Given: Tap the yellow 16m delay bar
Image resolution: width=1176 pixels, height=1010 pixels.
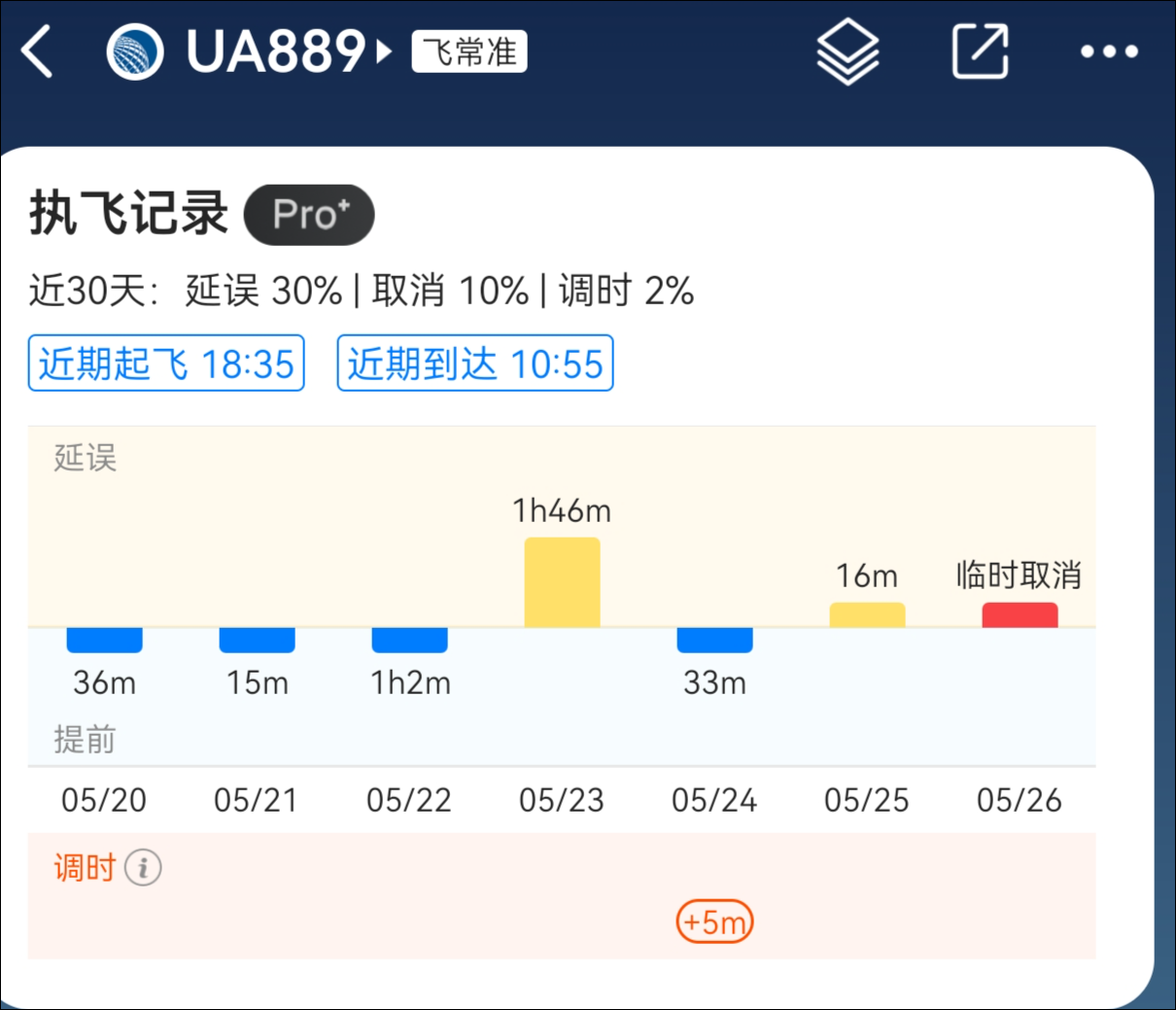Looking at the screenshot, I should 867,614.
